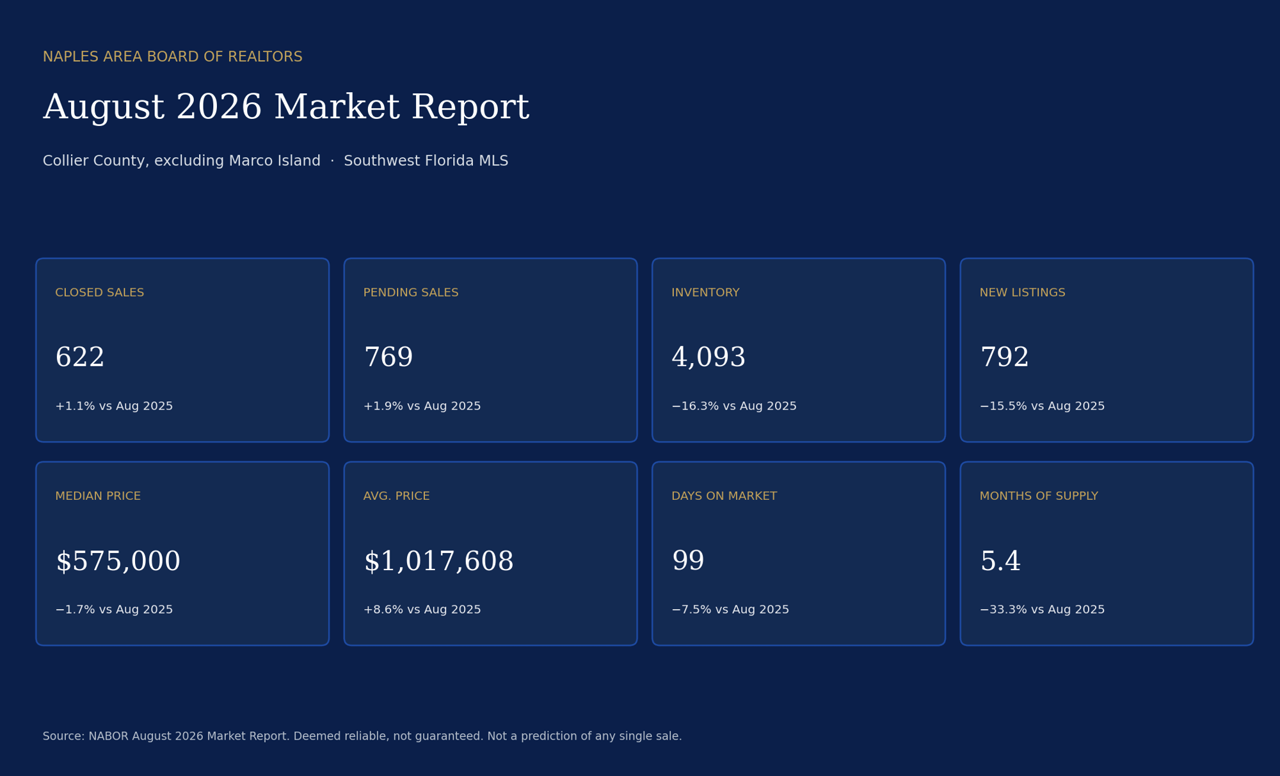Click '−1.7% vs Aug 2025' change text
Viewport: 1280px width, 776px height.
coord(114,610)
